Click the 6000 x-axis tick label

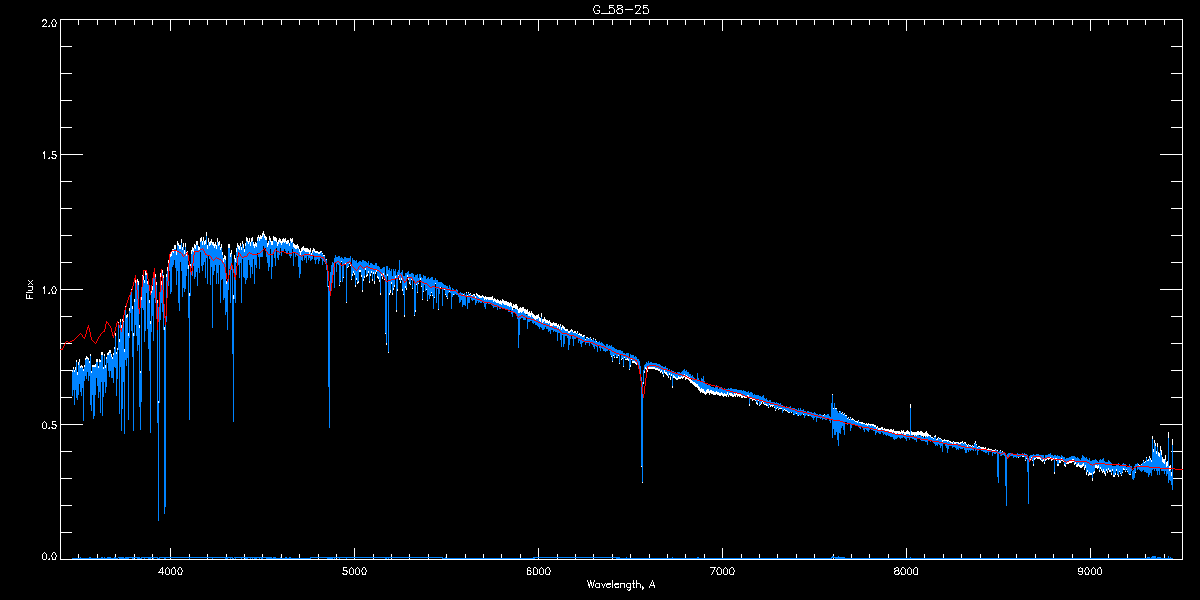538,571
